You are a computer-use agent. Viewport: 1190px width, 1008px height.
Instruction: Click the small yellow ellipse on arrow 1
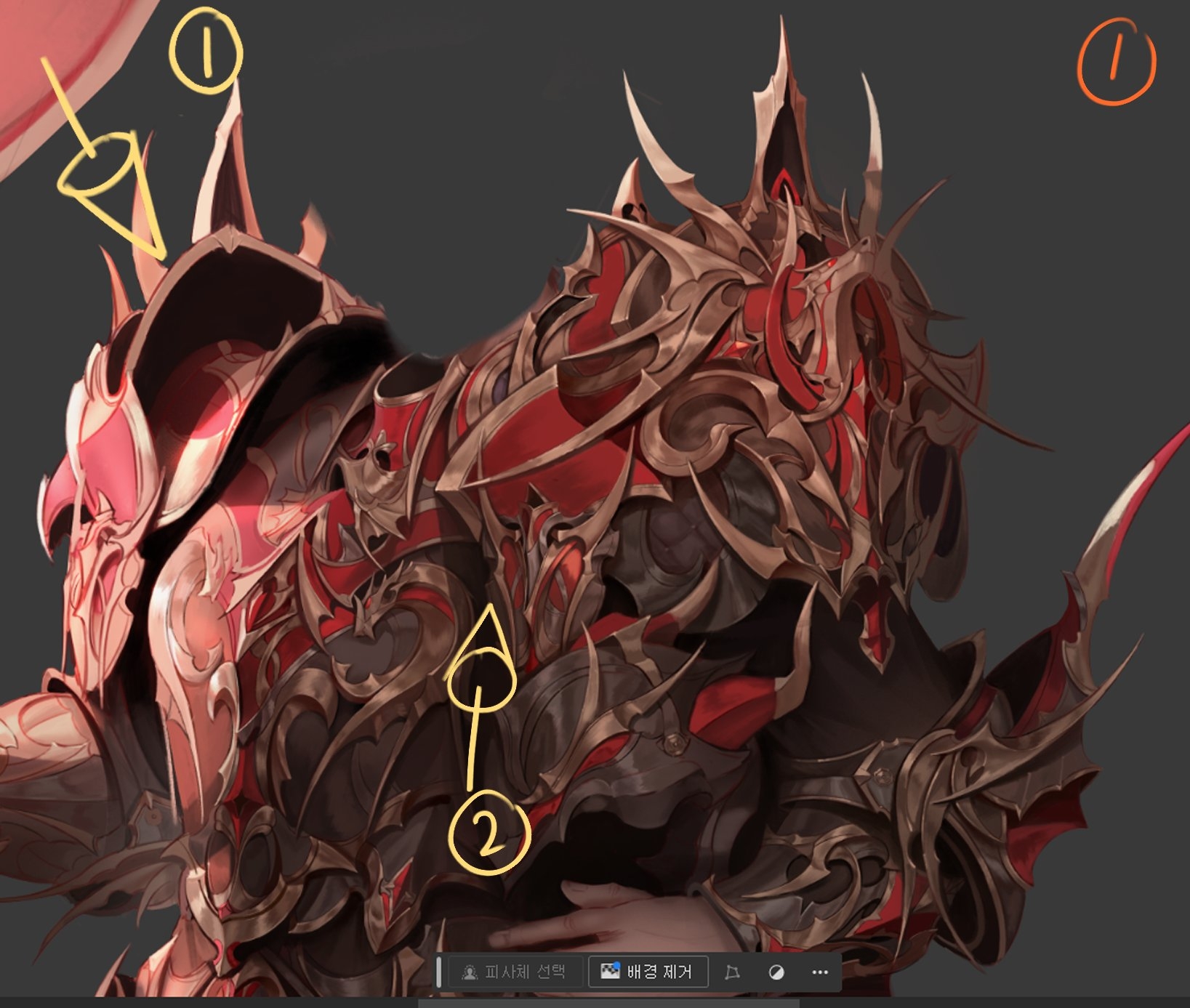[98, 166]
